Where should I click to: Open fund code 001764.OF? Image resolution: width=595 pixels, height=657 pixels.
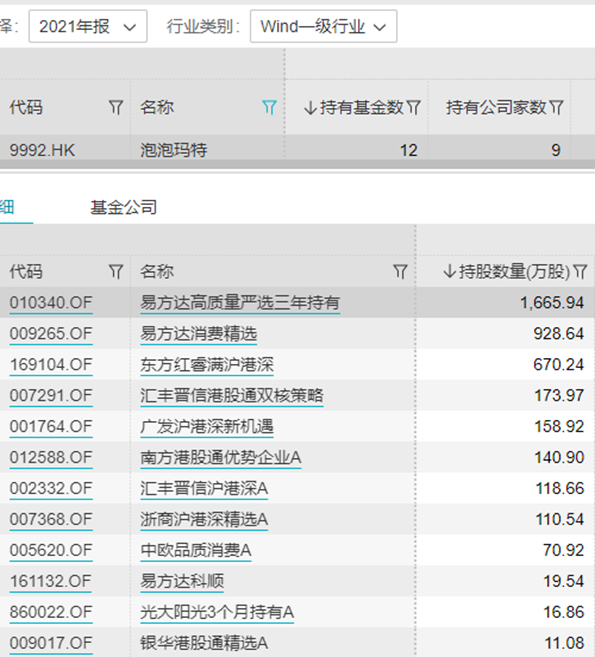tap(51, 427)
